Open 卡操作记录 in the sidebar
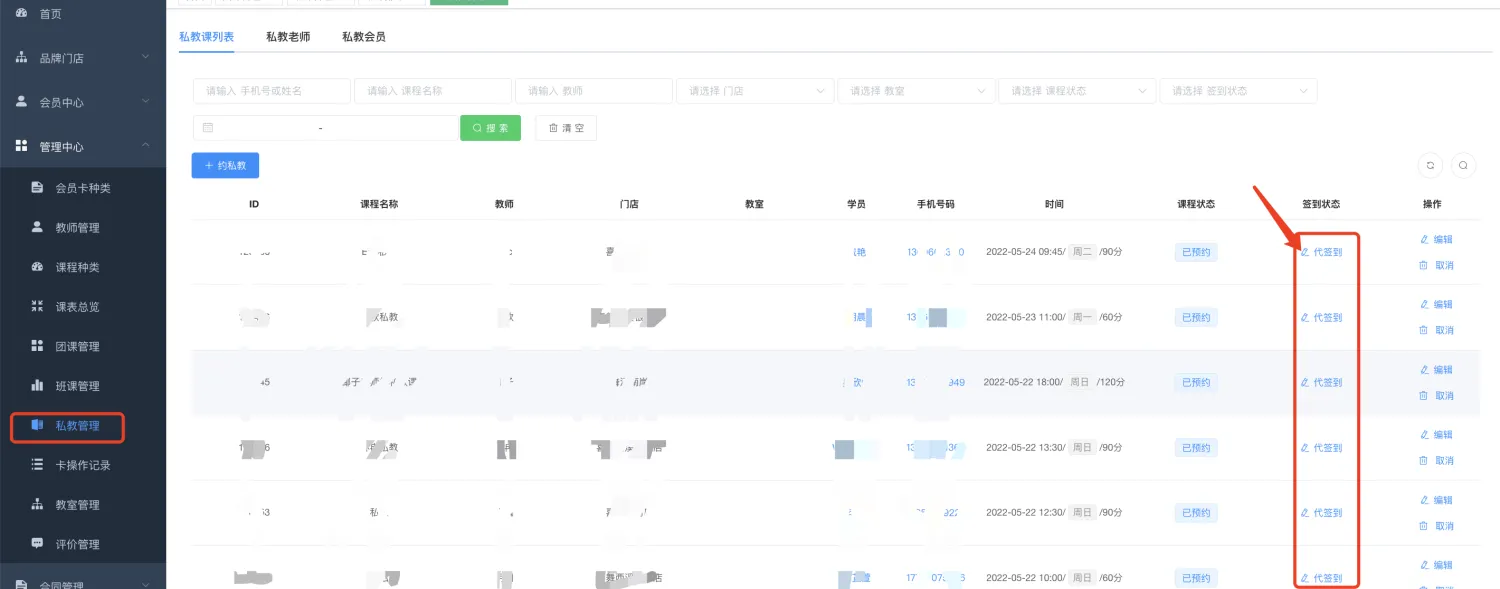 click(x=82, y=465)
